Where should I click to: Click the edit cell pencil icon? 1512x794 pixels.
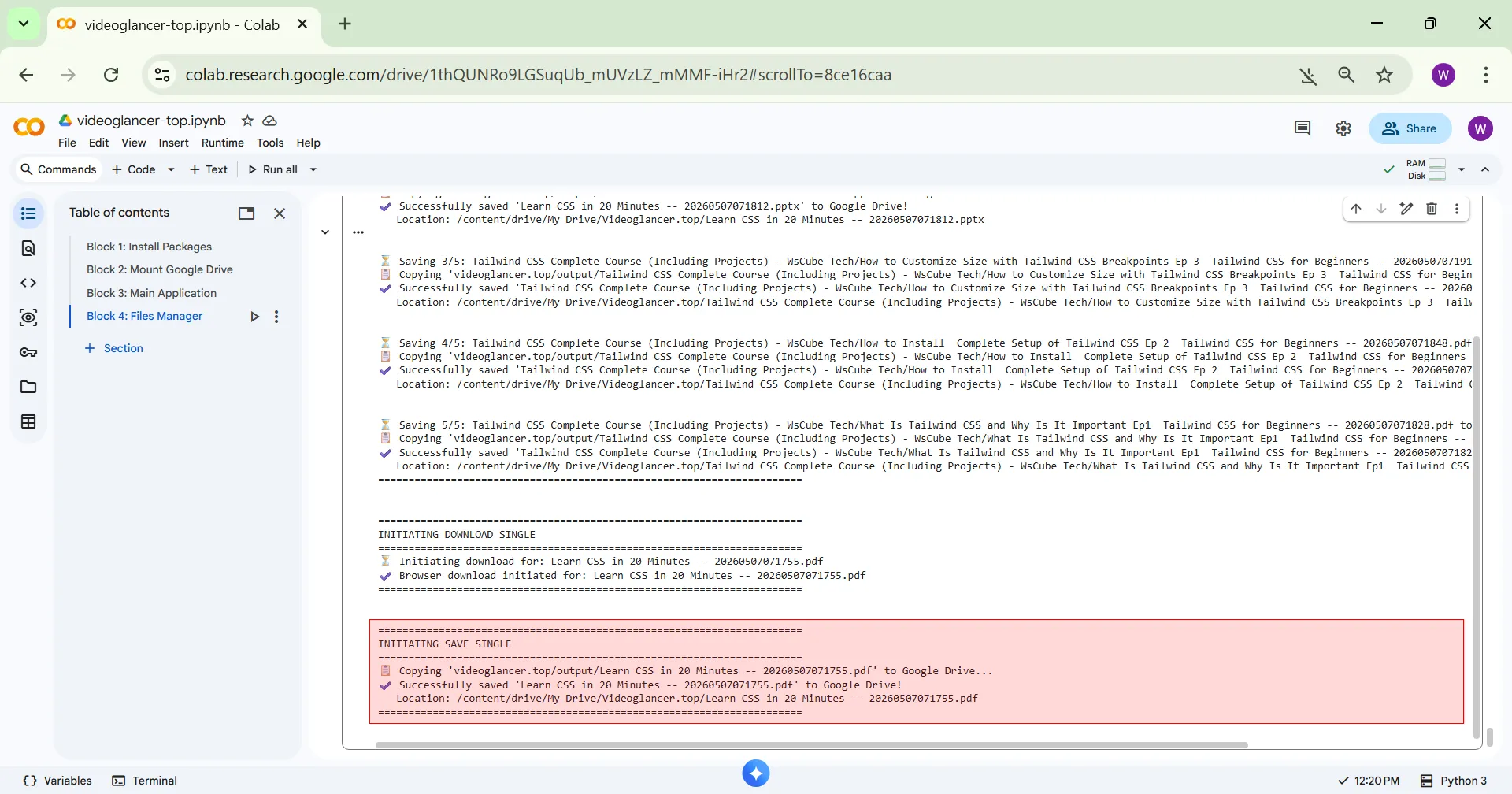[x=1406, y=209]
